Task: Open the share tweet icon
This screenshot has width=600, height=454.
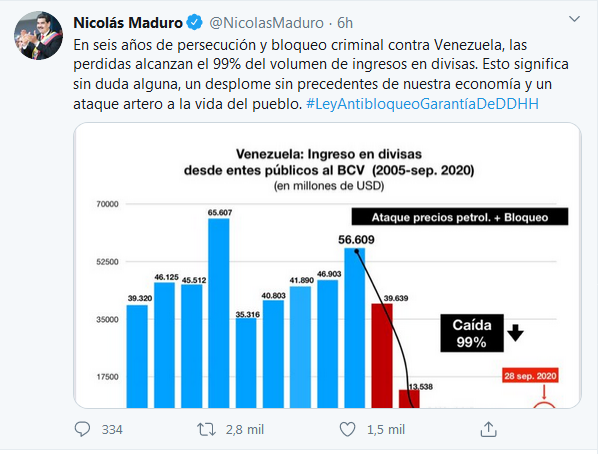Action: pyautogui.click(x=488, y=429)
